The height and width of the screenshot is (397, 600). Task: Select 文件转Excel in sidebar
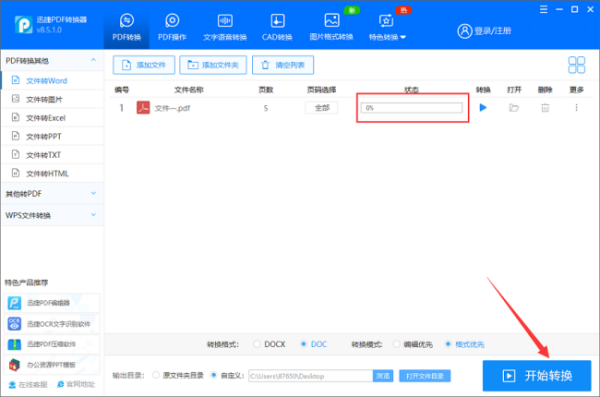tap(52, 118)
